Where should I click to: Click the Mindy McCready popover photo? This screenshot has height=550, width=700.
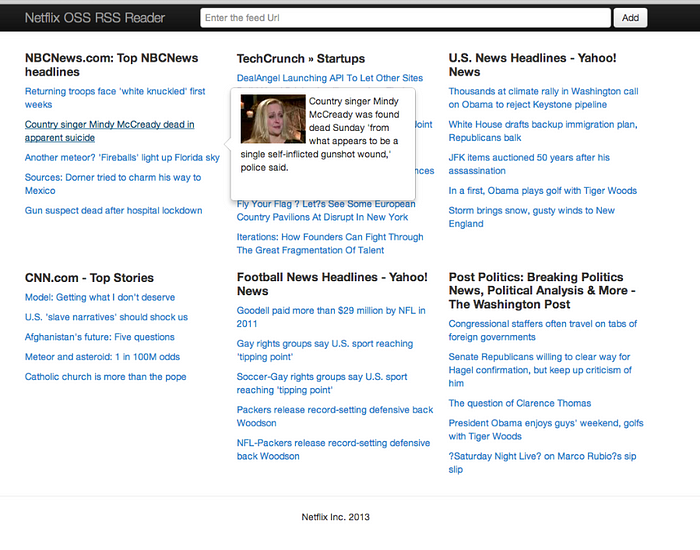coord(273,119)
